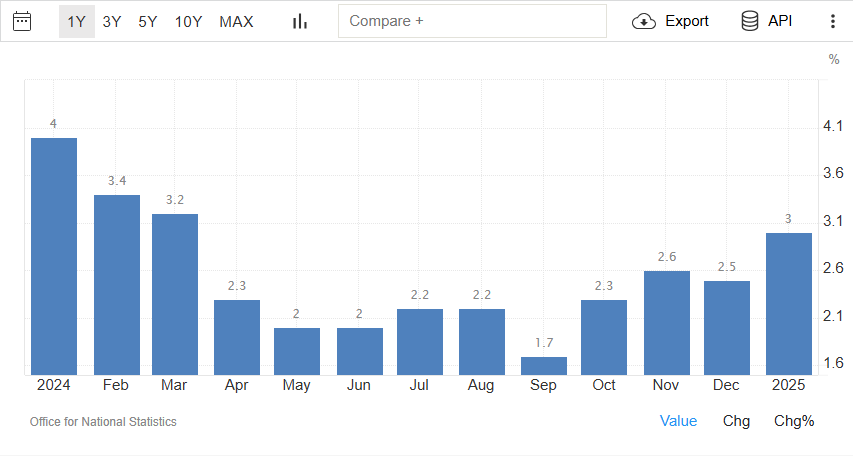Select the 2025 bar showing 3

click(789, 304)
